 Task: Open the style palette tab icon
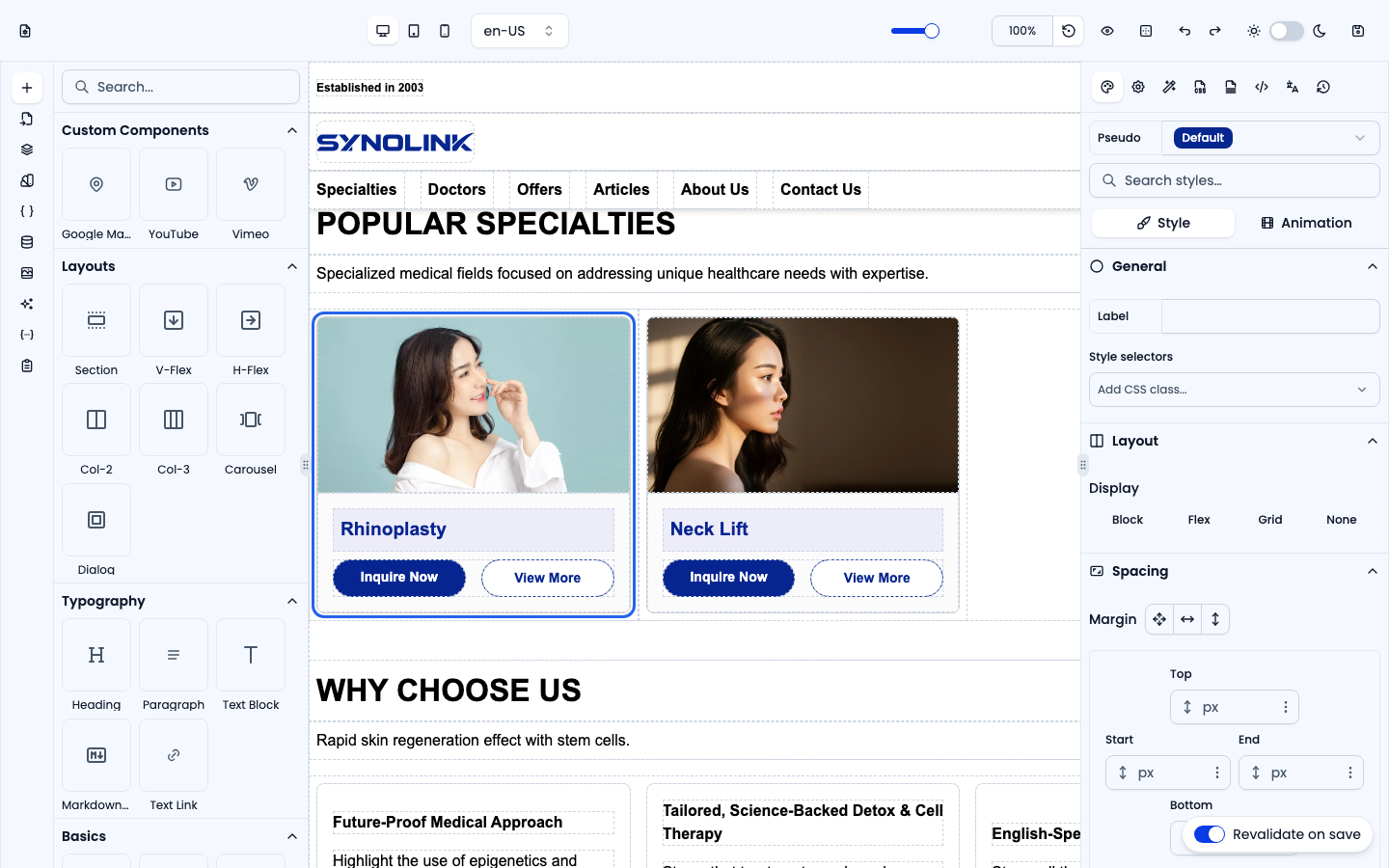[1107, 87]
